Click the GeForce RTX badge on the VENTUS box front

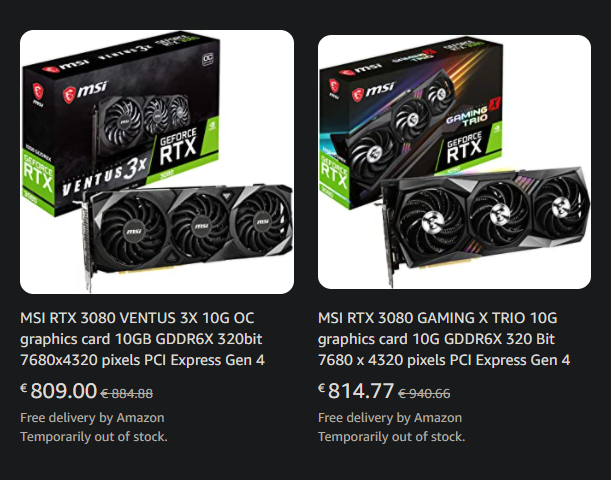pos(178,146)
